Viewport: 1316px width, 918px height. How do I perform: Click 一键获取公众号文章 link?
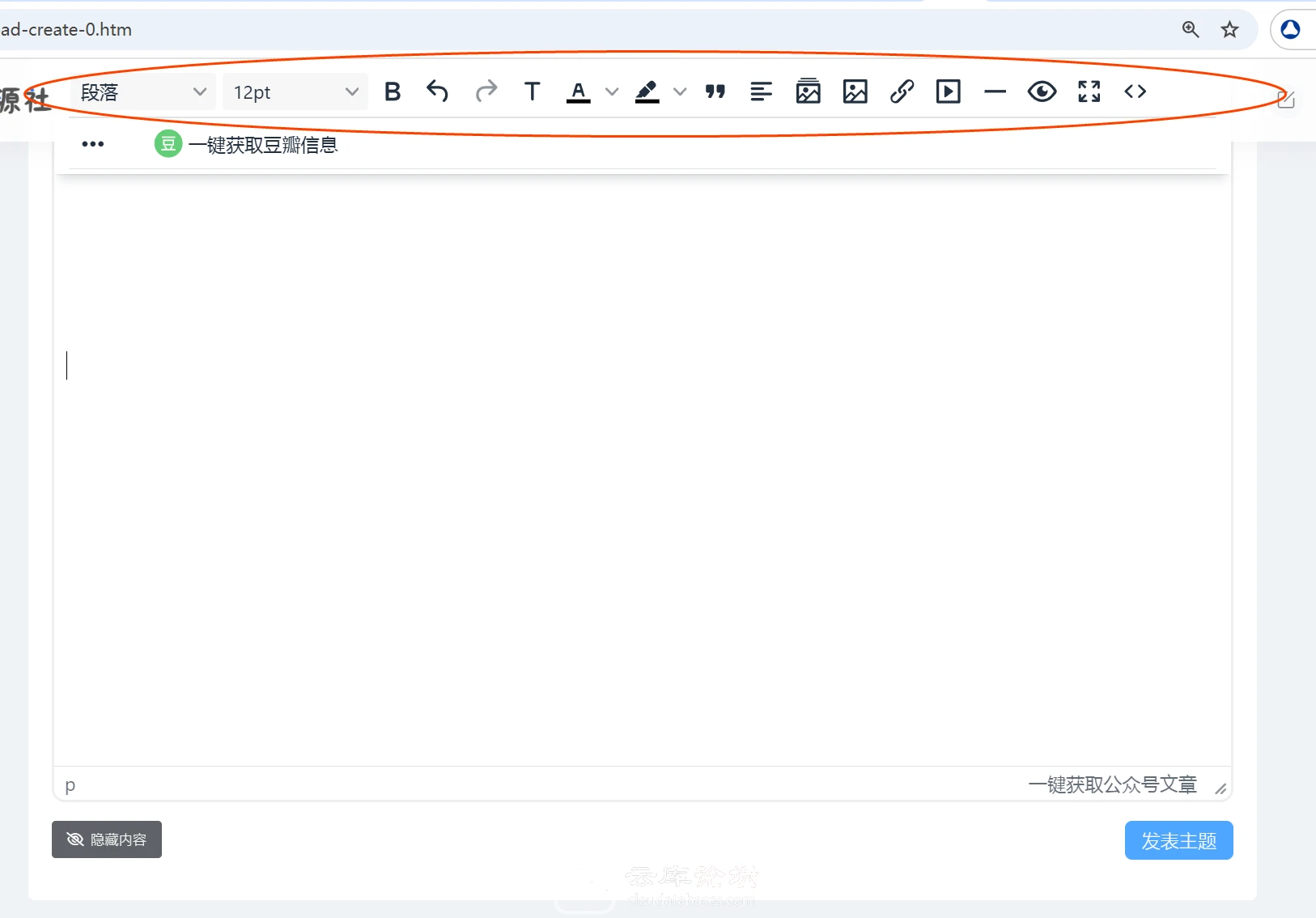(1112, 784)
